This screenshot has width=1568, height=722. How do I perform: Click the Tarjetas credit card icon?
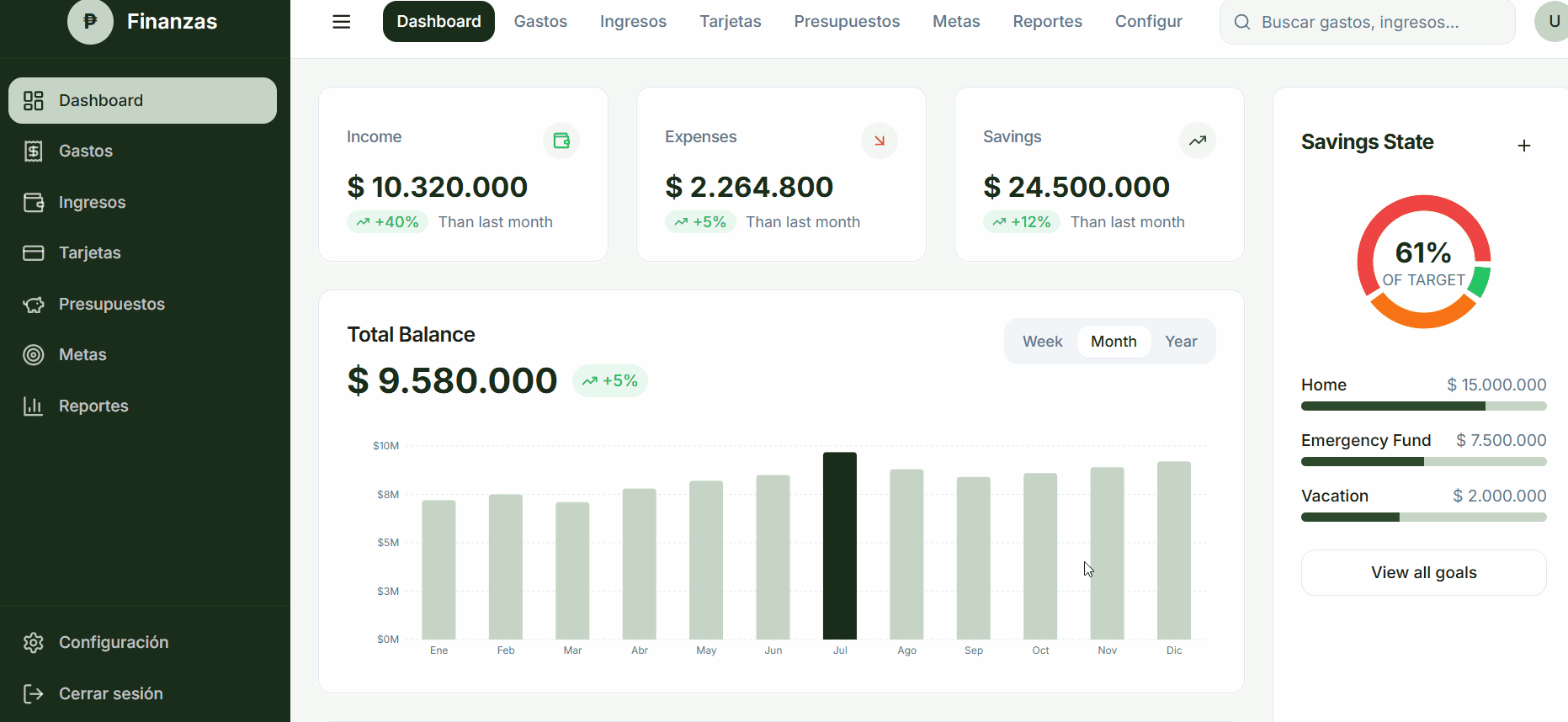tap(34, 253)
